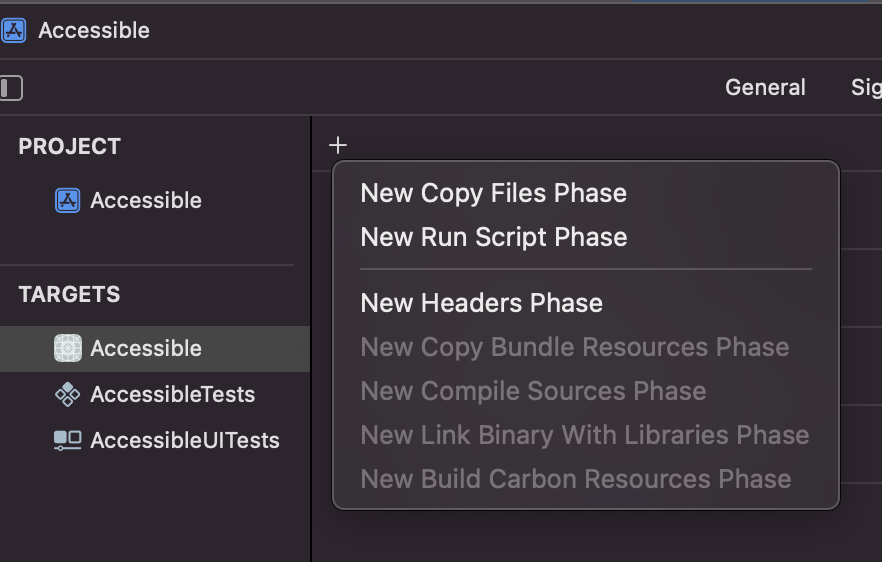Click the AccessibleTests target diamond icon
The height and width of the screenshot is (562, 882).
(67, 394)
